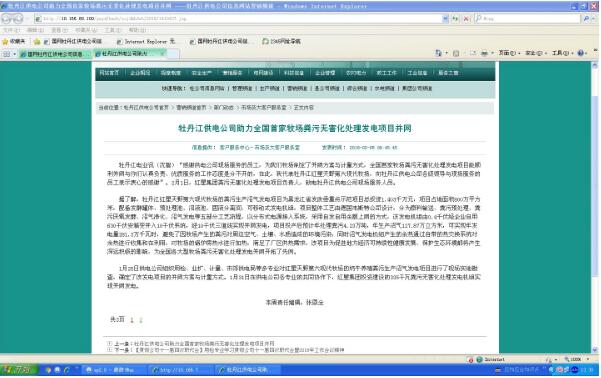Click the back navigation arrow button

(8, 18)
